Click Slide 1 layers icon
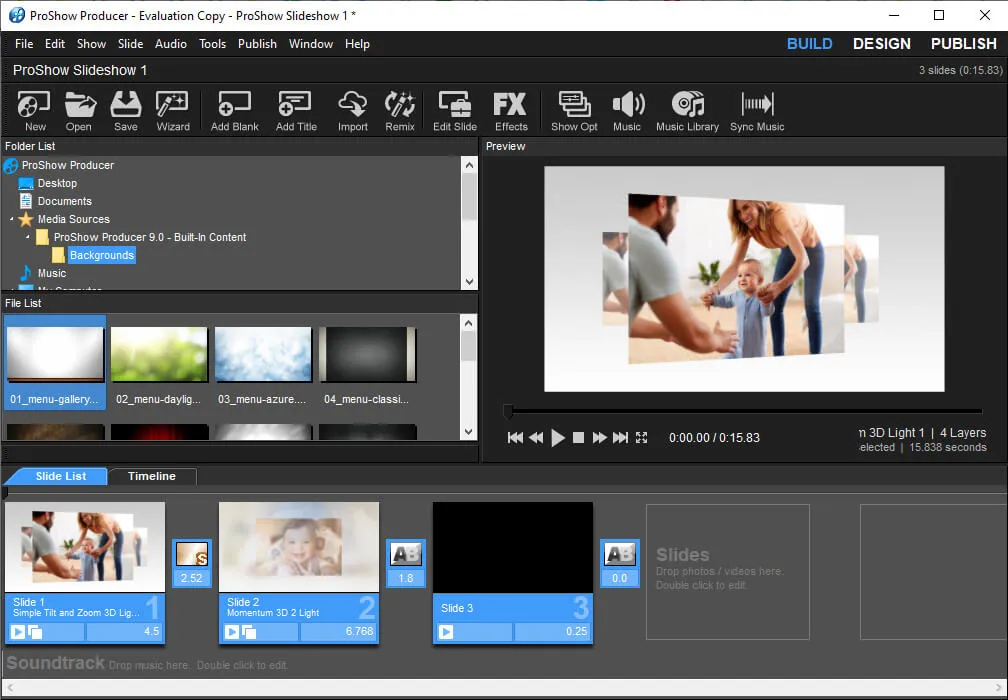Image resolution: width=1008 pixels, height=700 pixels. click(x=35, y=632)
